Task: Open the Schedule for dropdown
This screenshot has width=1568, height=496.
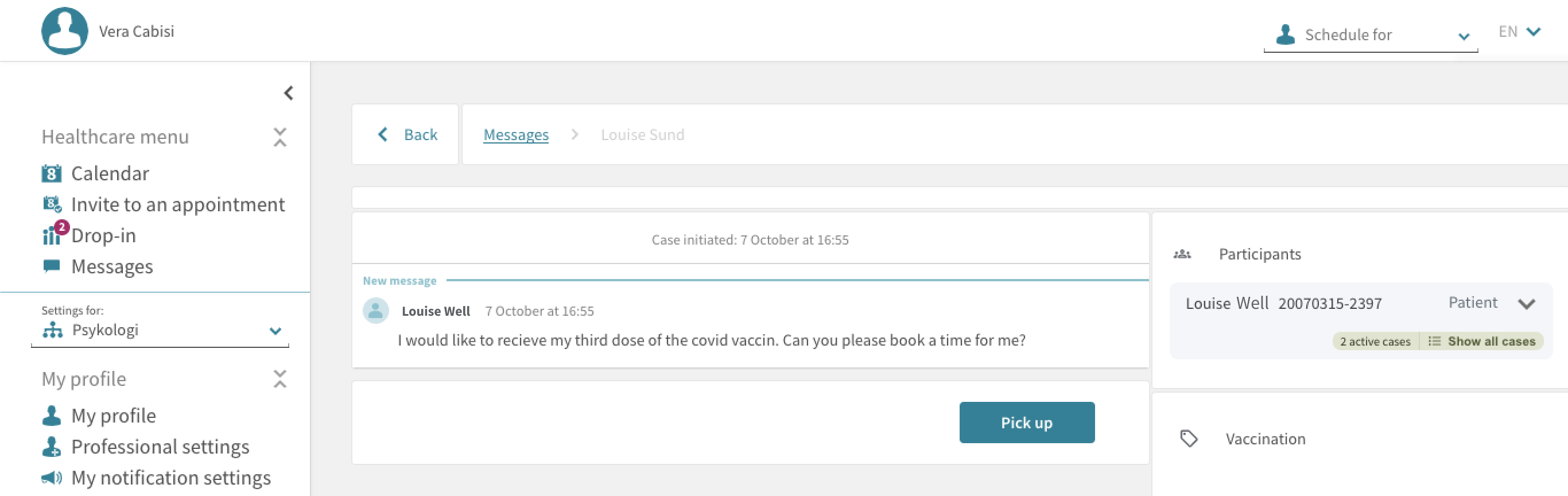Action: [1371, 35]
